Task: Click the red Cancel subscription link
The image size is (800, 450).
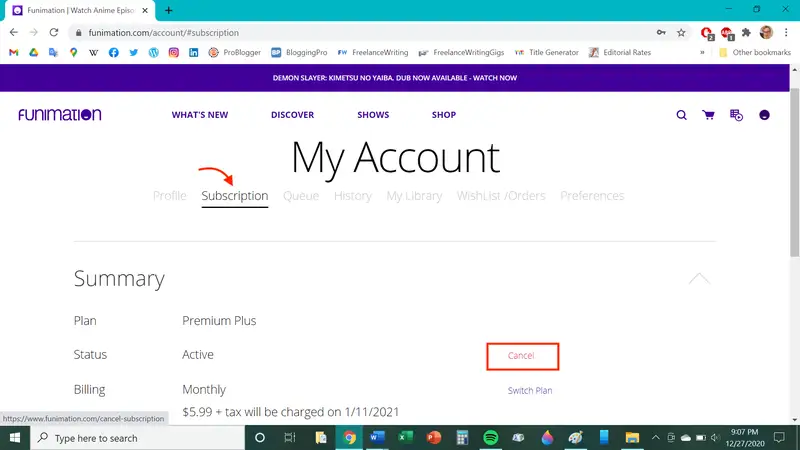Action: (521, 356)
